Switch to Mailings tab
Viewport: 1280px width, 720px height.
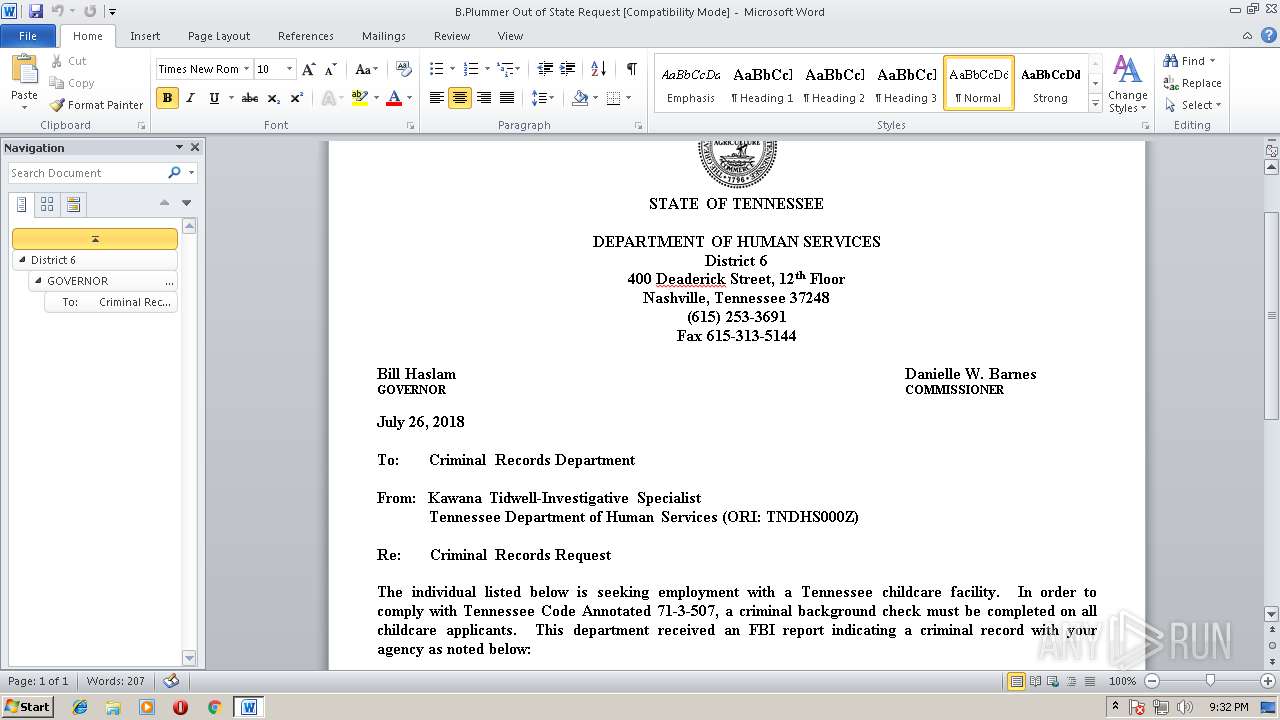click(x=384, y=36)
